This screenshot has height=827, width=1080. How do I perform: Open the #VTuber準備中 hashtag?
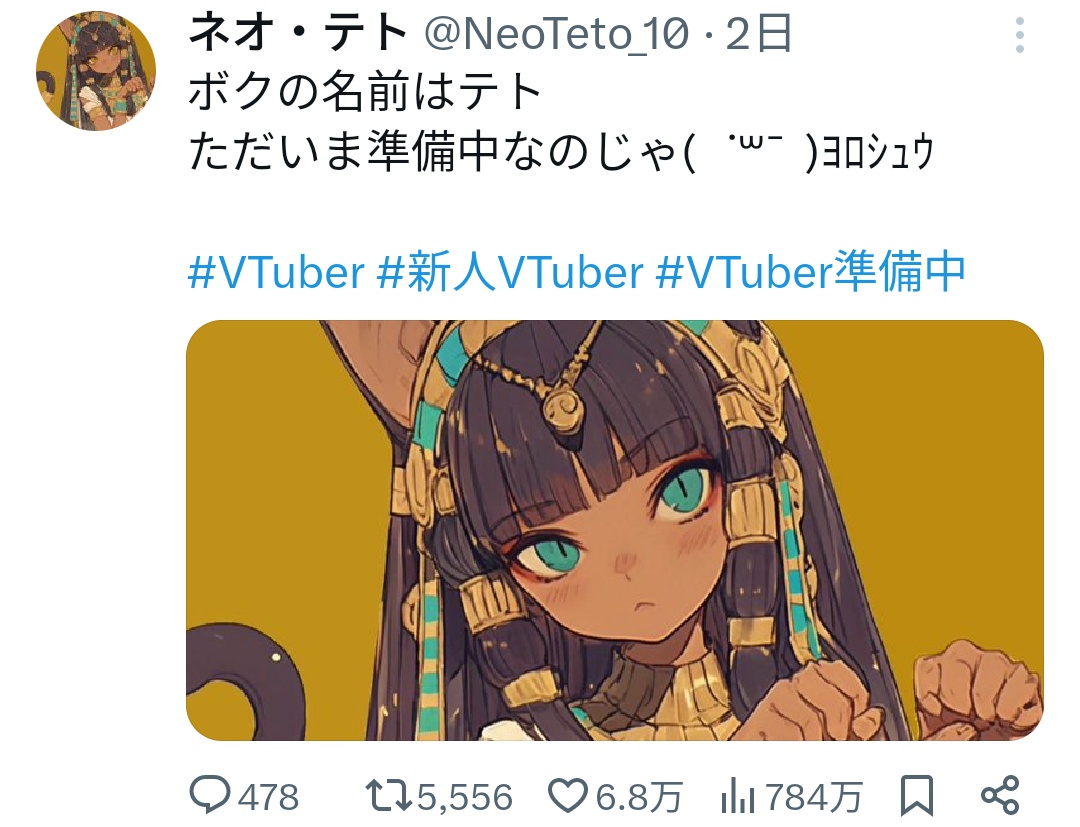[x=810, y=273]
